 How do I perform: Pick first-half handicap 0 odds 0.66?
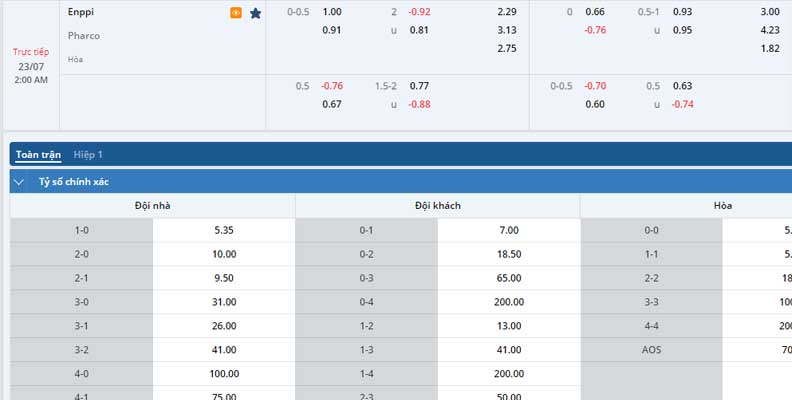pos(595,12)
